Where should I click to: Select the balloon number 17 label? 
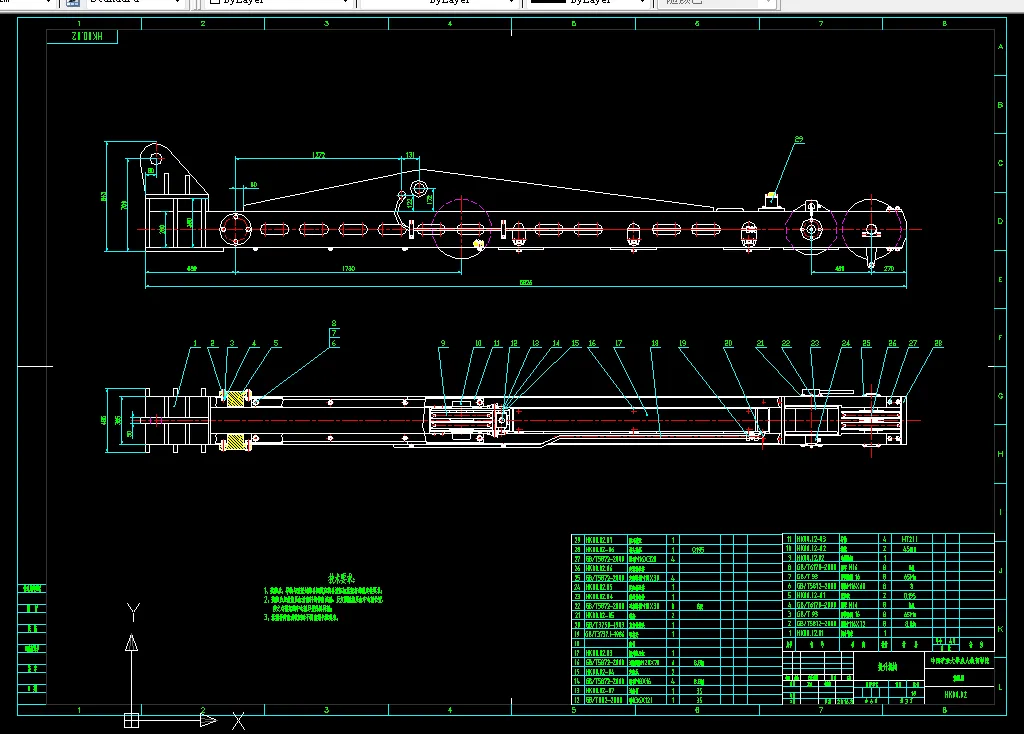(x=618, y=343)
